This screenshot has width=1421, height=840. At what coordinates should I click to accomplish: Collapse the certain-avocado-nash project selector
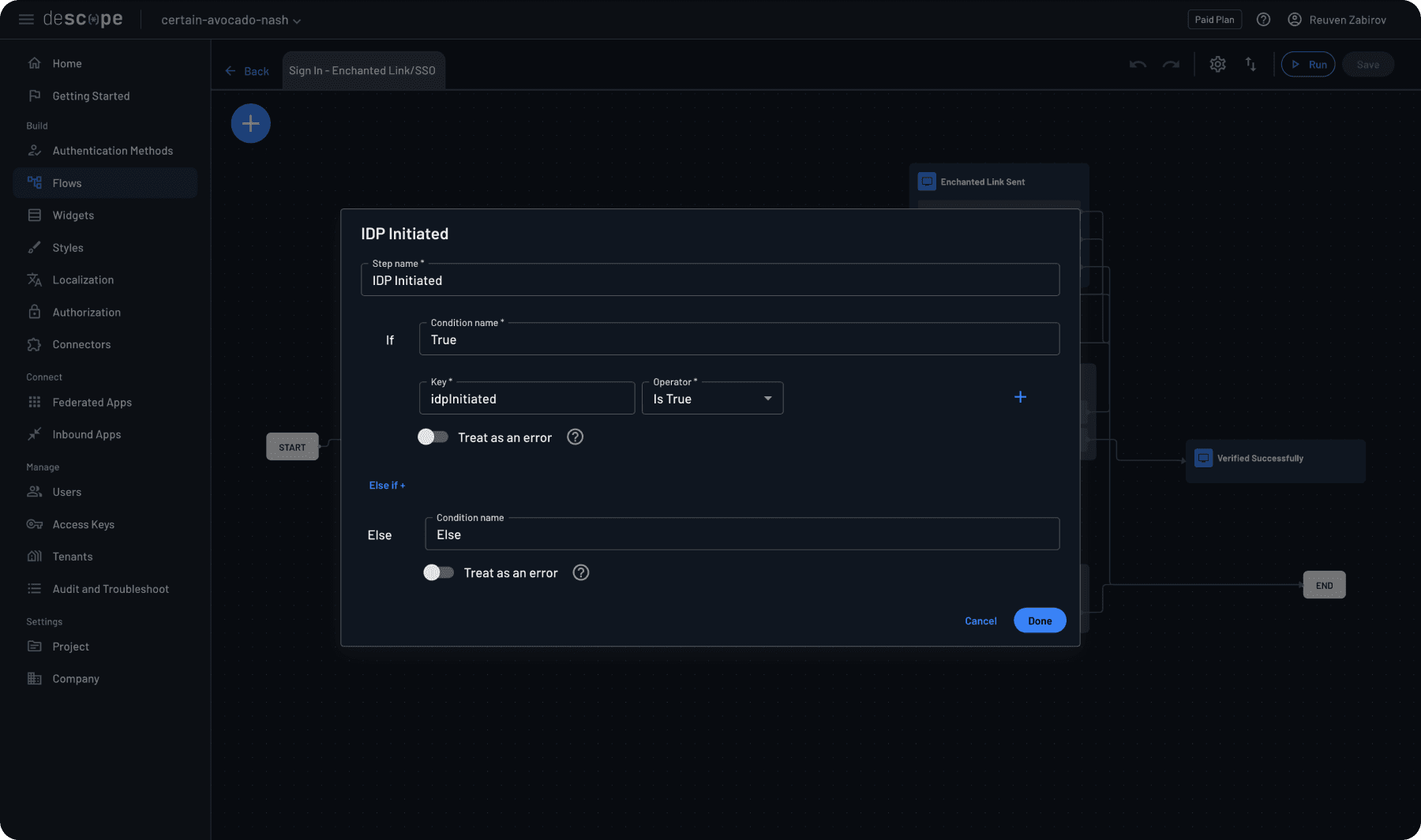[230, 21]
